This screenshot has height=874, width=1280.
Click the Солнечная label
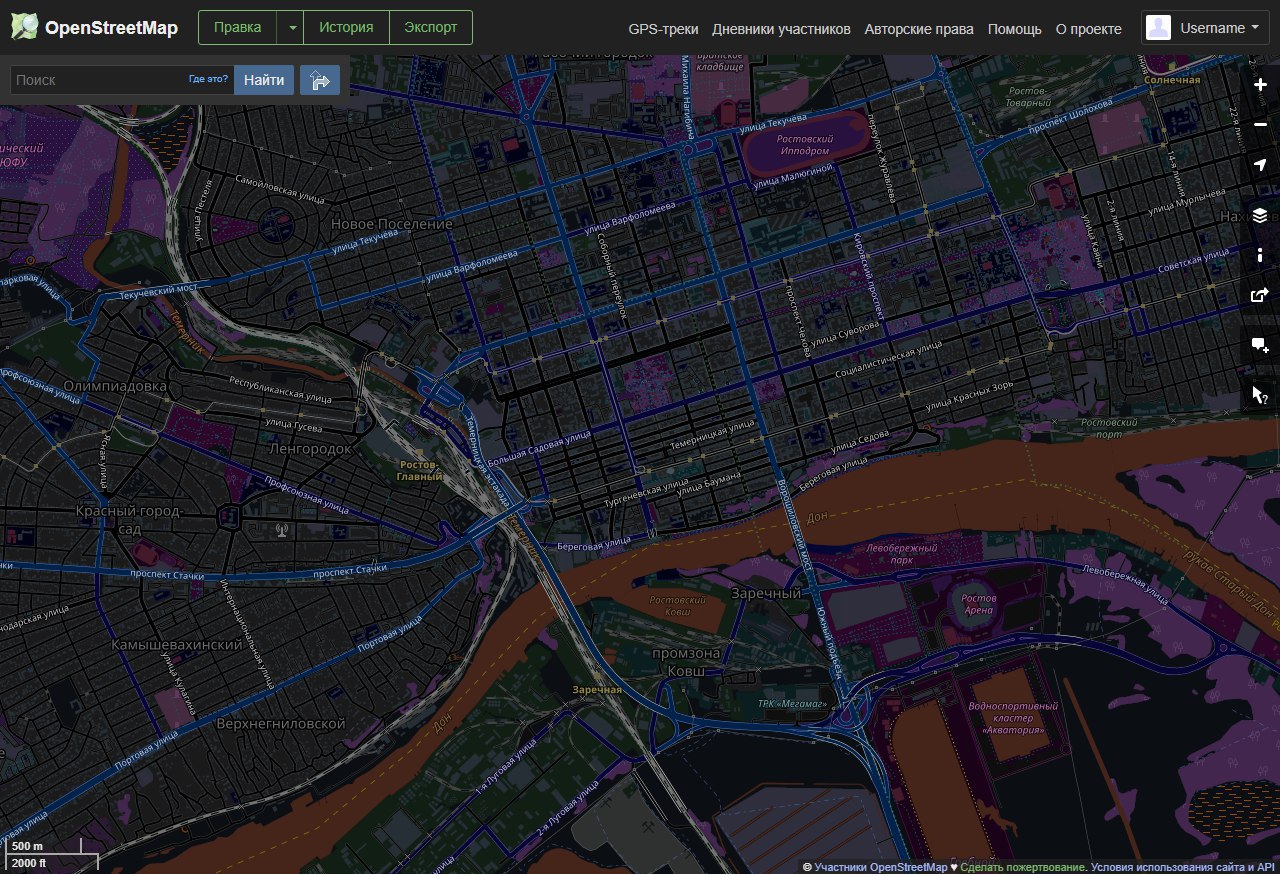tap(1172, 79)
